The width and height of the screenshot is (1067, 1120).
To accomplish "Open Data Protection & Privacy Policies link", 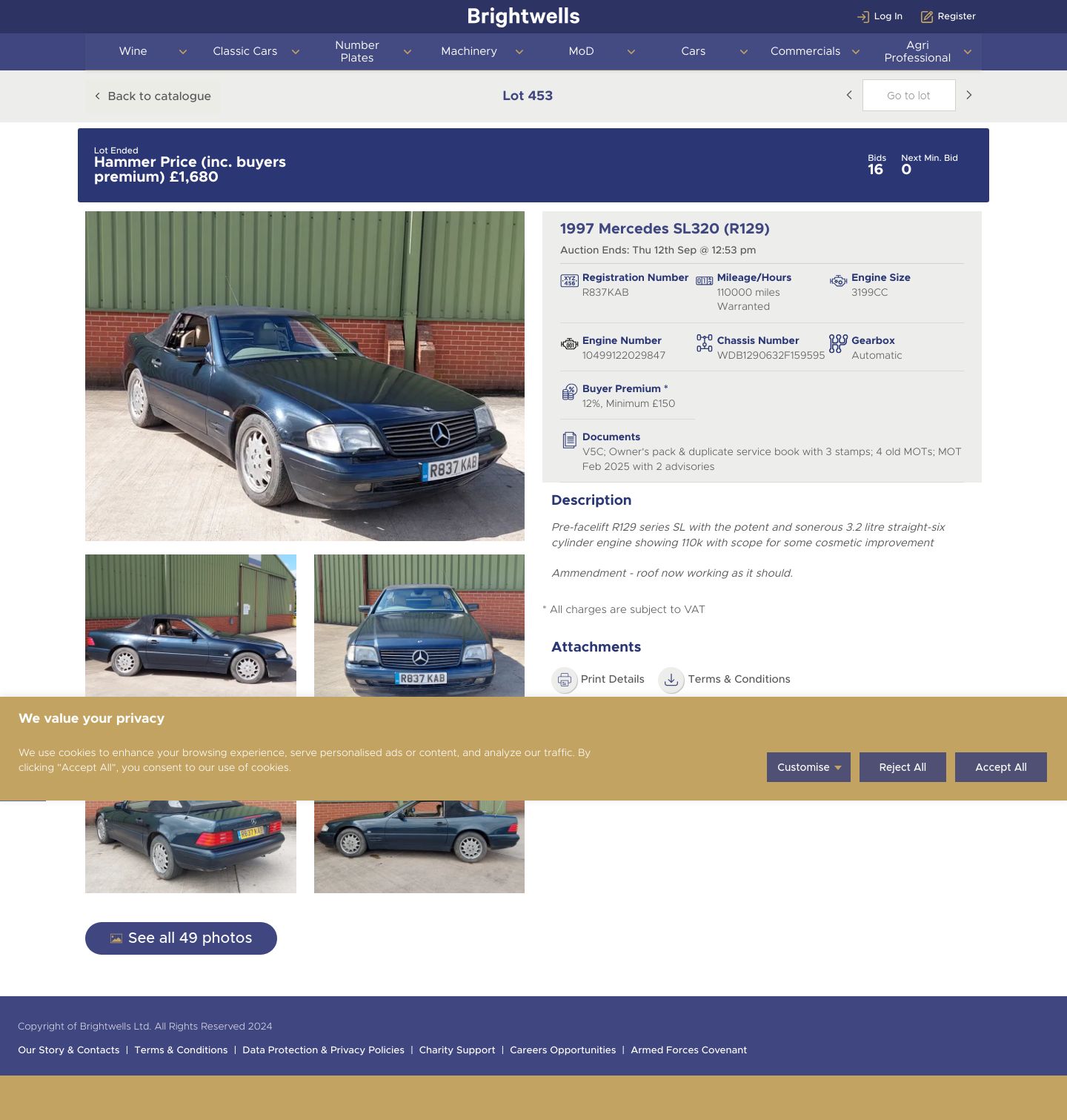I will coord(323,1050).
